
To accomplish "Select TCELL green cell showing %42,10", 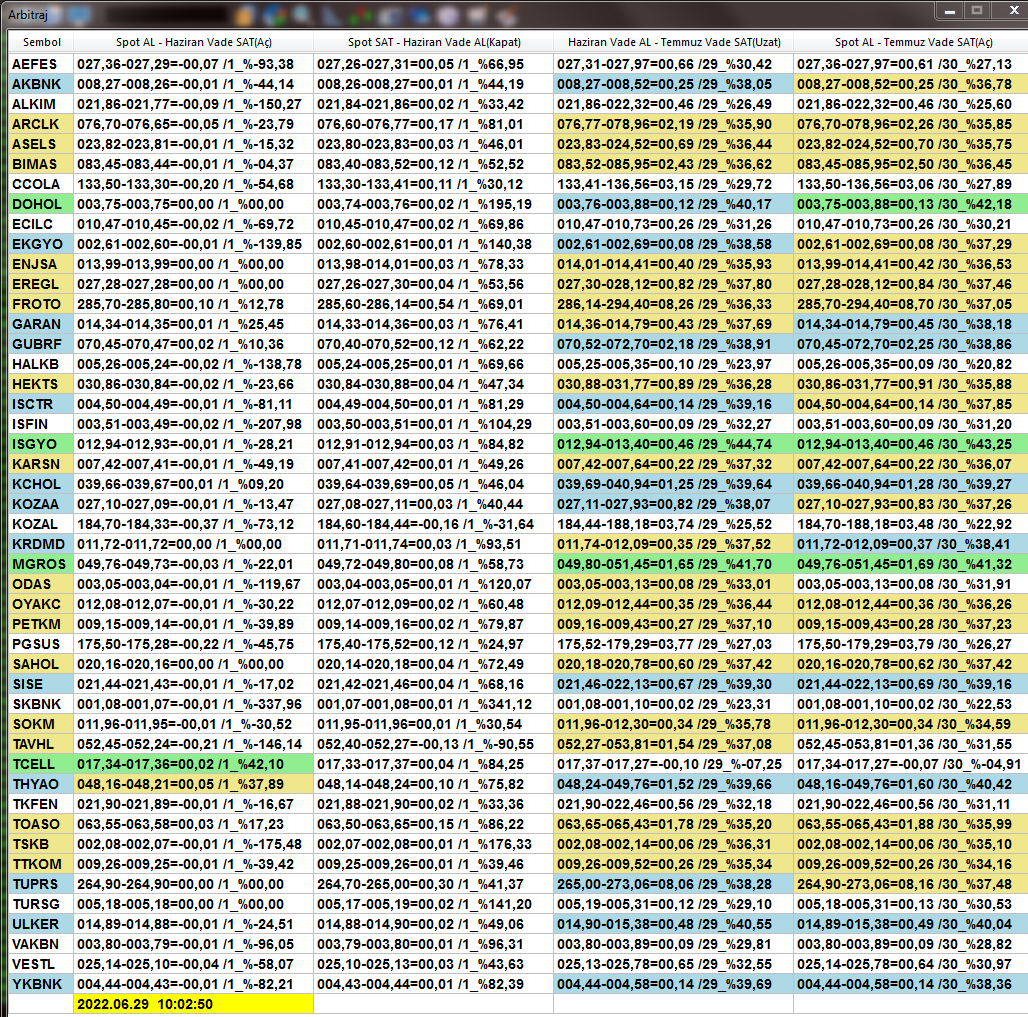I will [193, 764].
